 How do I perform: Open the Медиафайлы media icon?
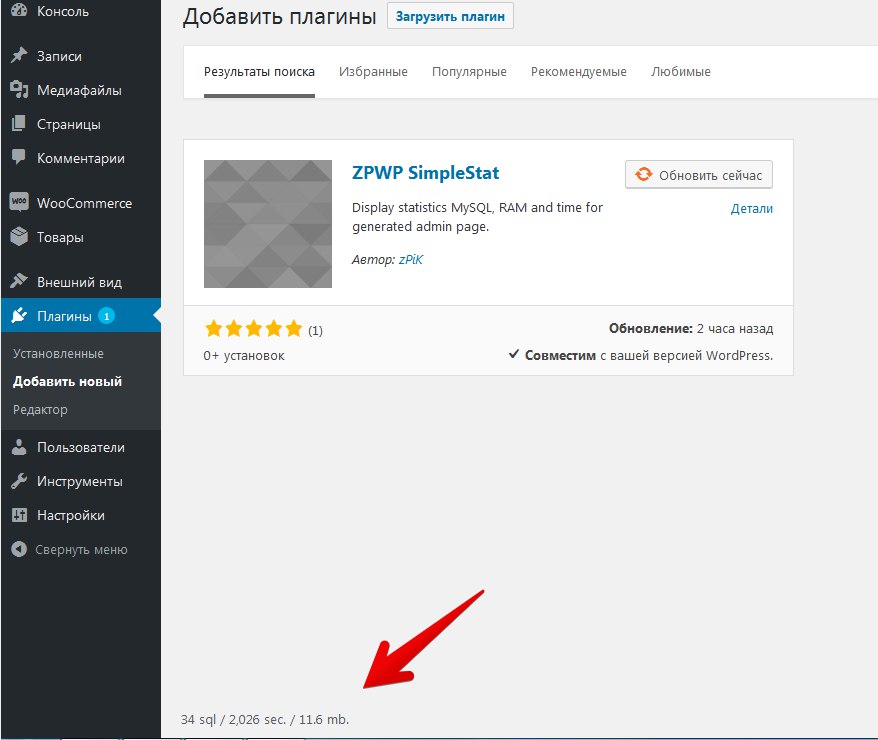click(19, 90)
